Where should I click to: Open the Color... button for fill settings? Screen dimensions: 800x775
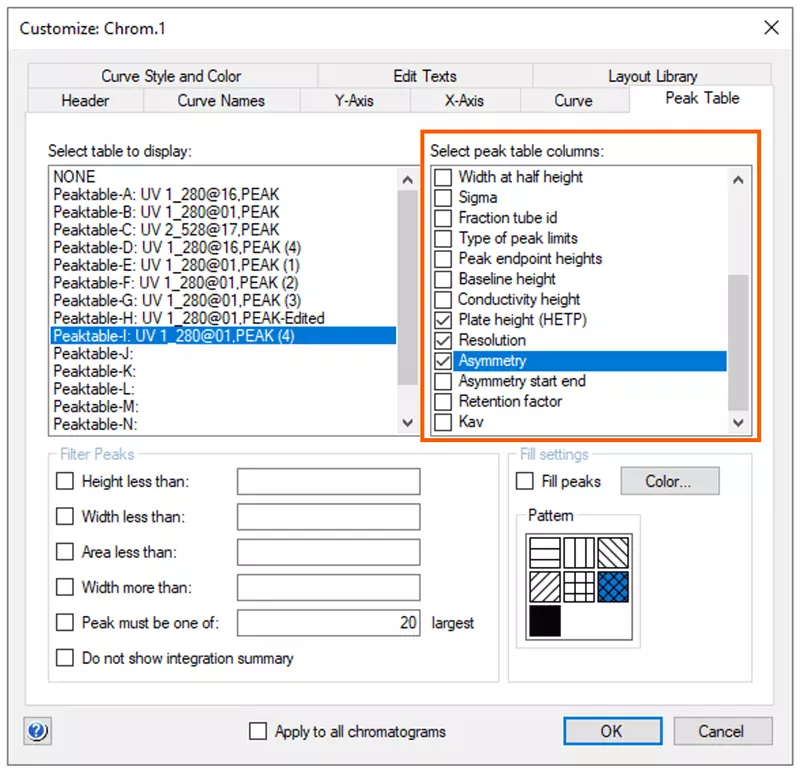(669, 481)
